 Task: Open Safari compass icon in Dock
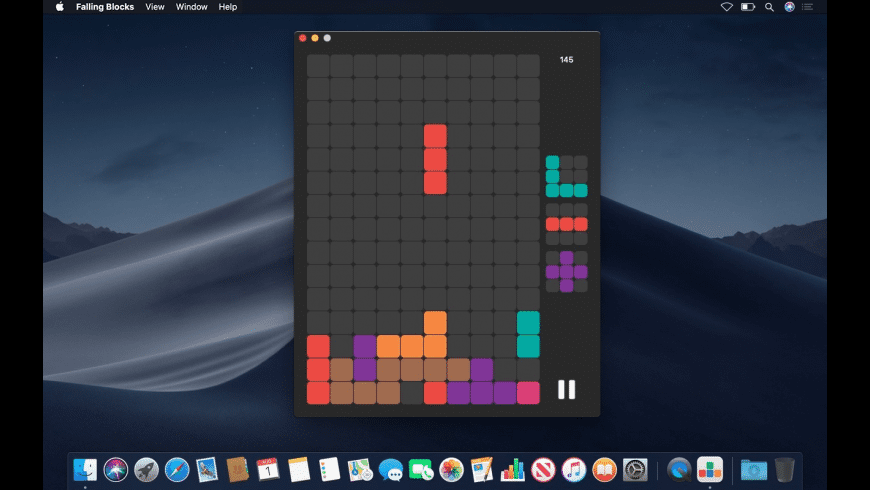click(x=177, y=470)
